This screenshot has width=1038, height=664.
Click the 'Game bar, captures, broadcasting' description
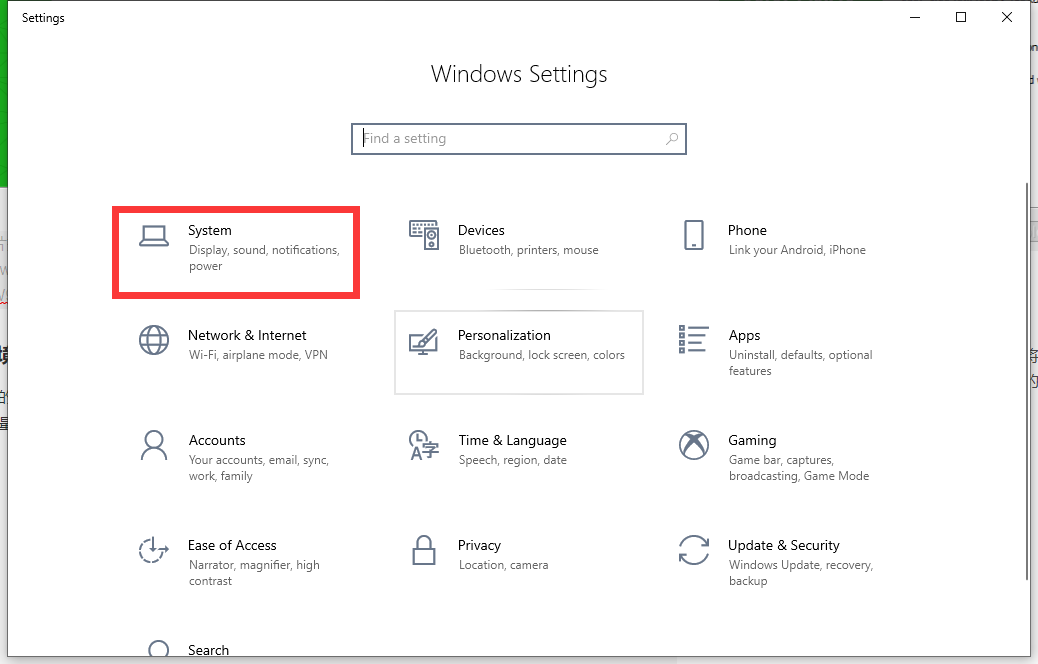(x=799, y=468)
